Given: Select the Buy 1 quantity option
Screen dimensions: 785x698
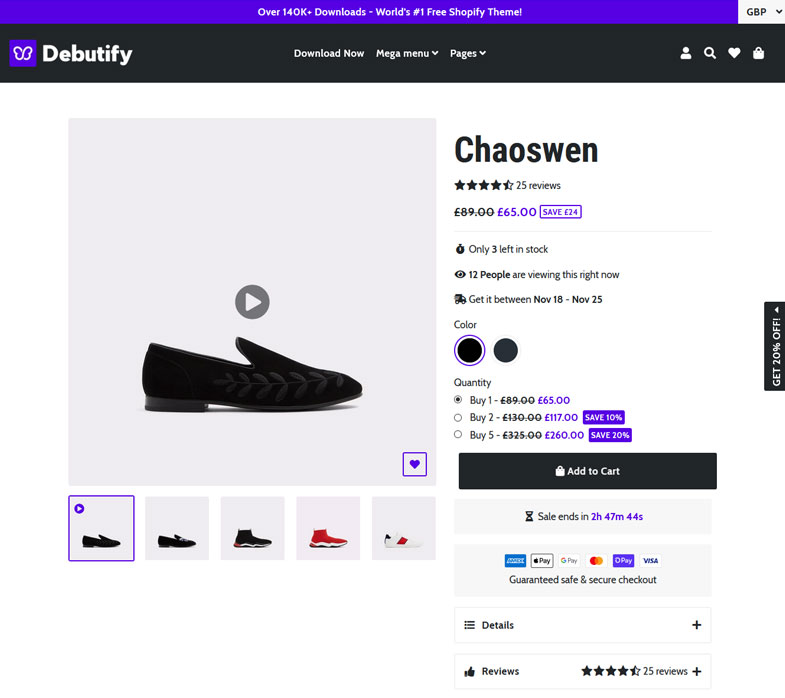Looking at the screenshot, I should click(459, 400).
